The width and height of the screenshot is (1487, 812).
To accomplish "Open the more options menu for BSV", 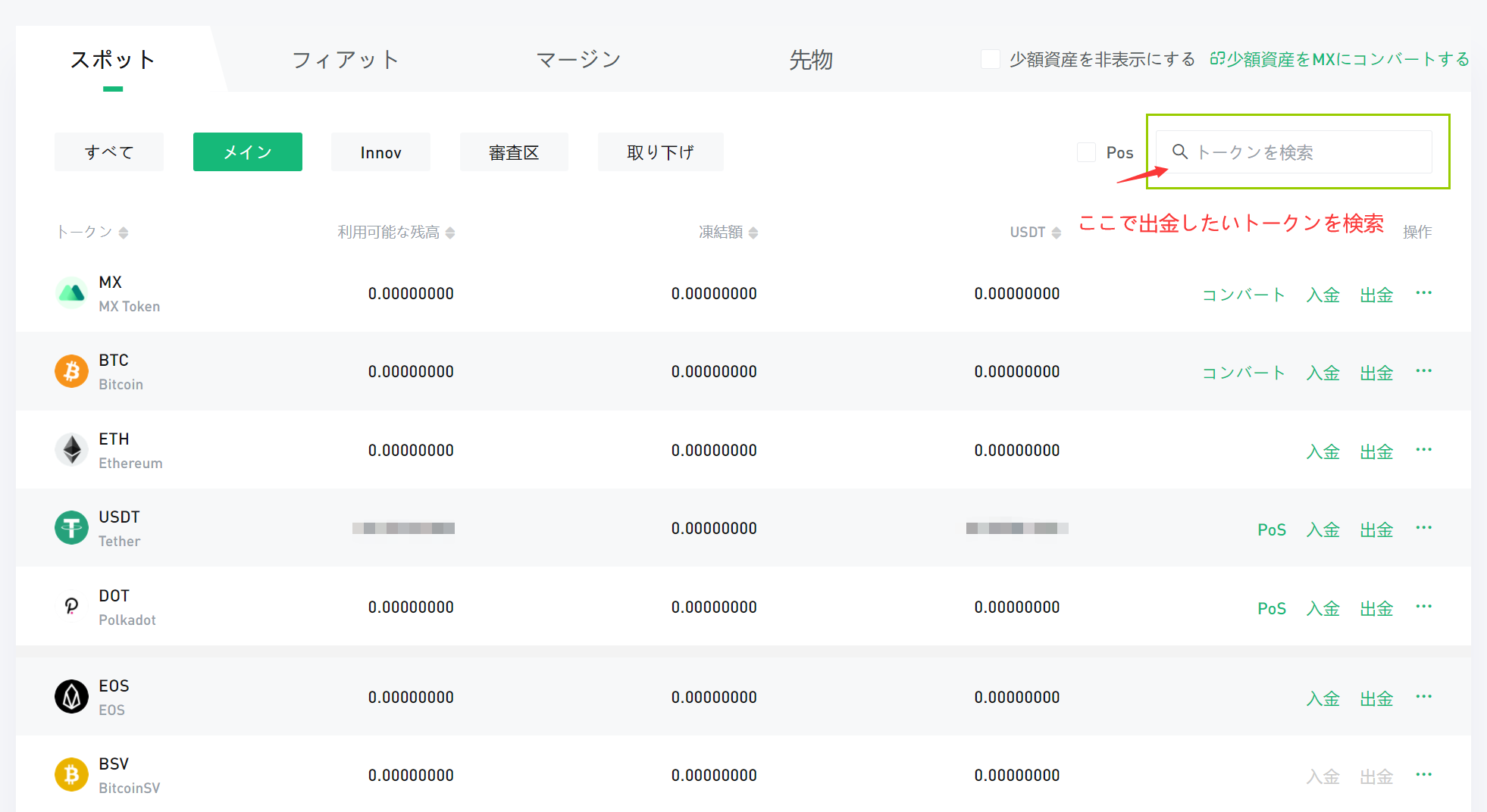I will (1423, 775).
